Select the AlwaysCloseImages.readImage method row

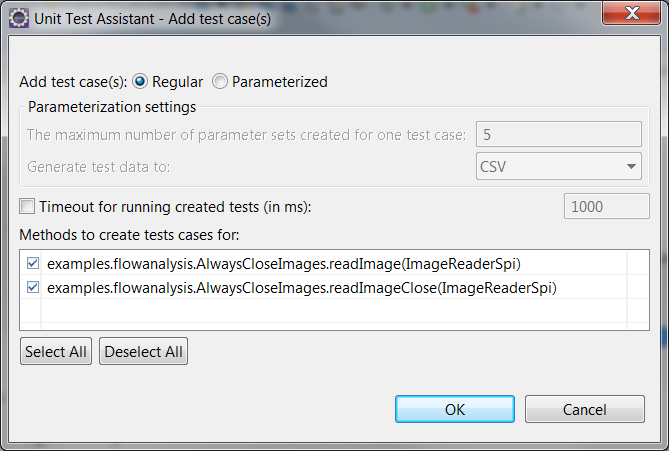(334, 263)
